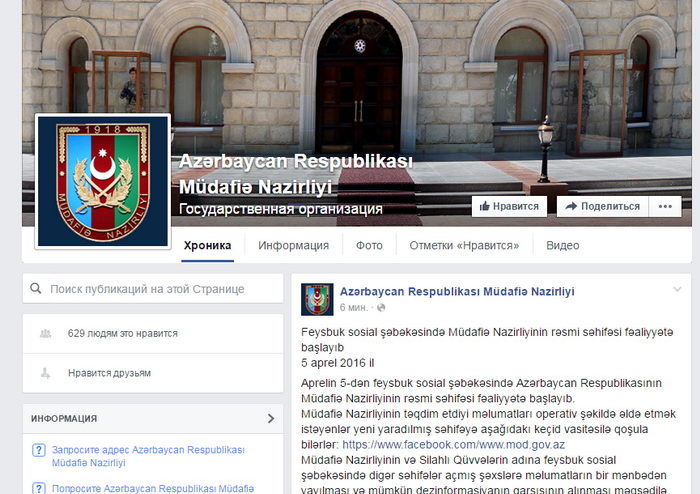Switch to the Хроника tab
Screen dimensions: 700x494
(x=208, y=245)
